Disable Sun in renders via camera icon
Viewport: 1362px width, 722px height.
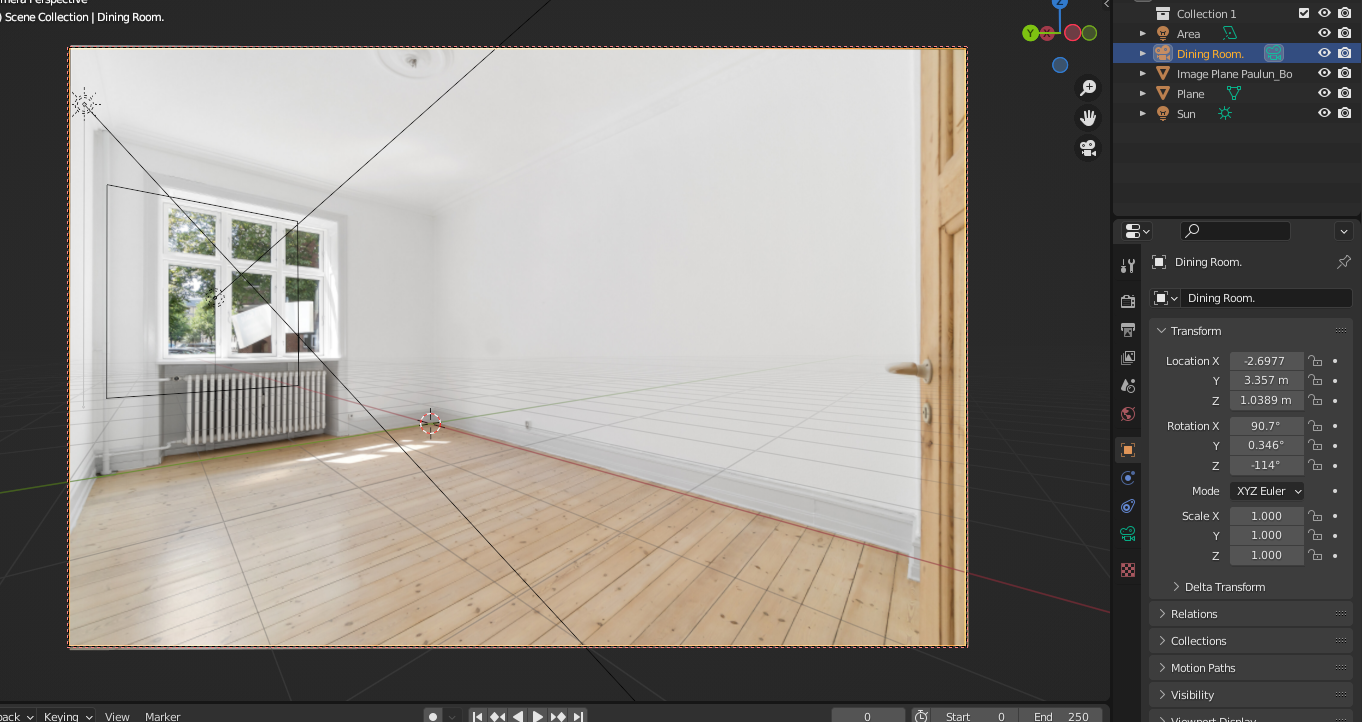pos(1345,113)
